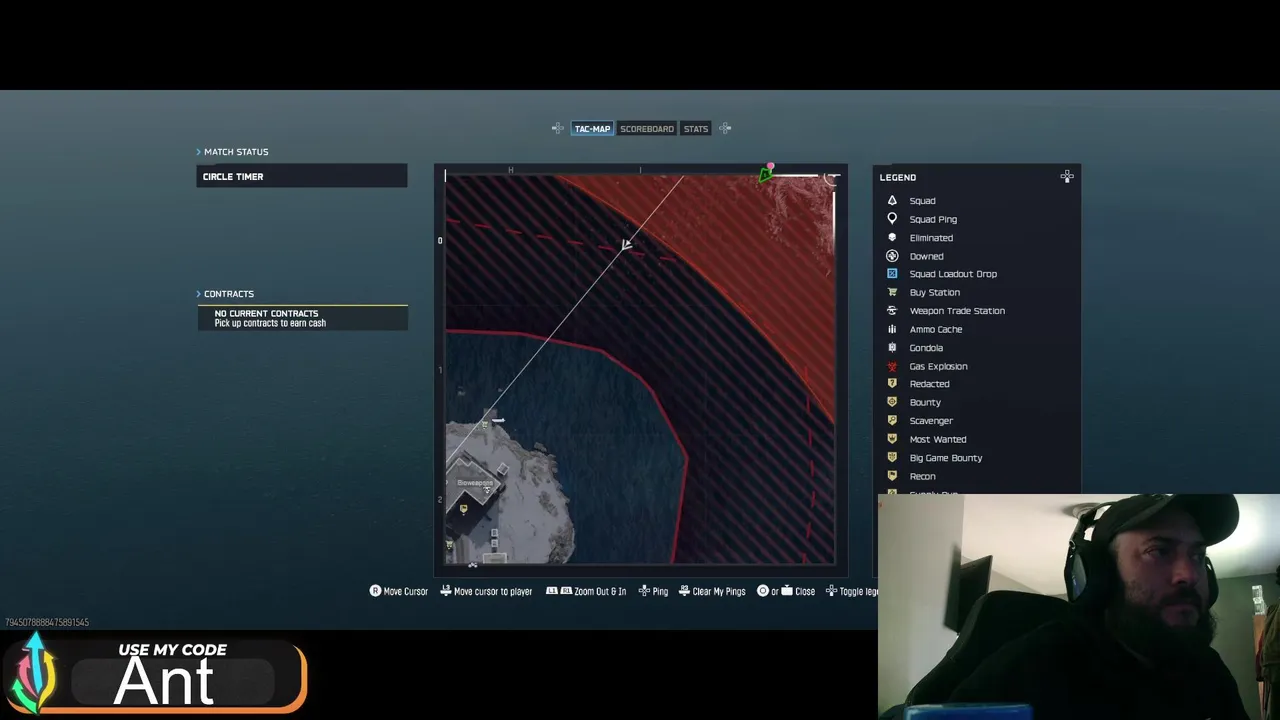Click the Downed icon in the legend
The width and height of the screenshot is (1280, 720).
pos(892,256)
